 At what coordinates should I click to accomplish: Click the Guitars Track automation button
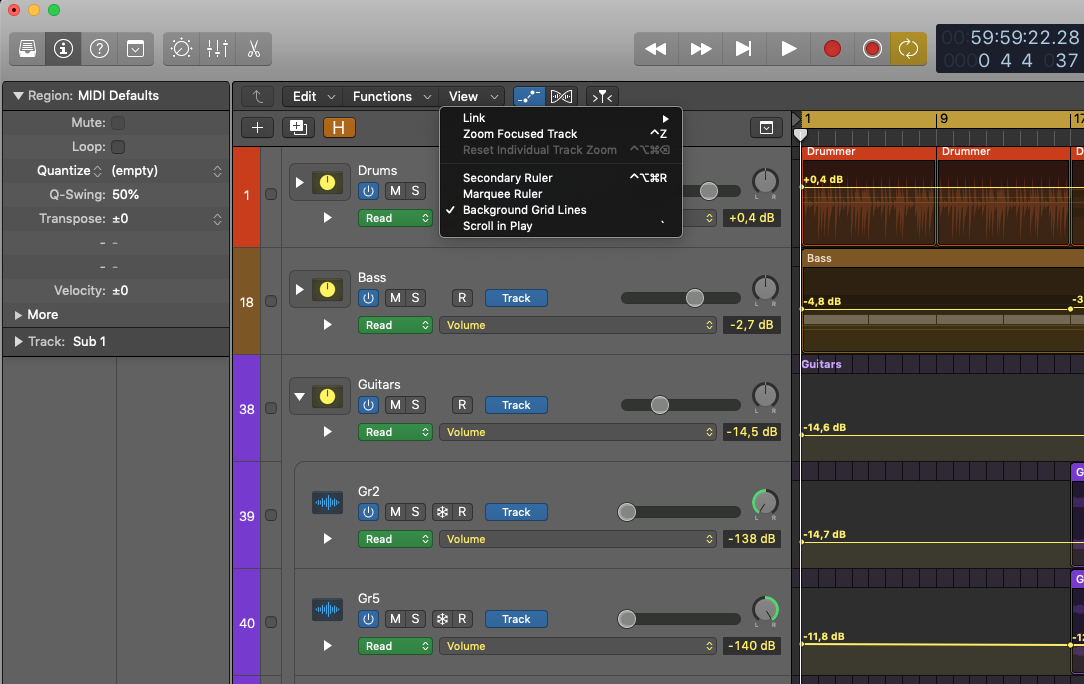pyautogui.click(x=516, y=405)
